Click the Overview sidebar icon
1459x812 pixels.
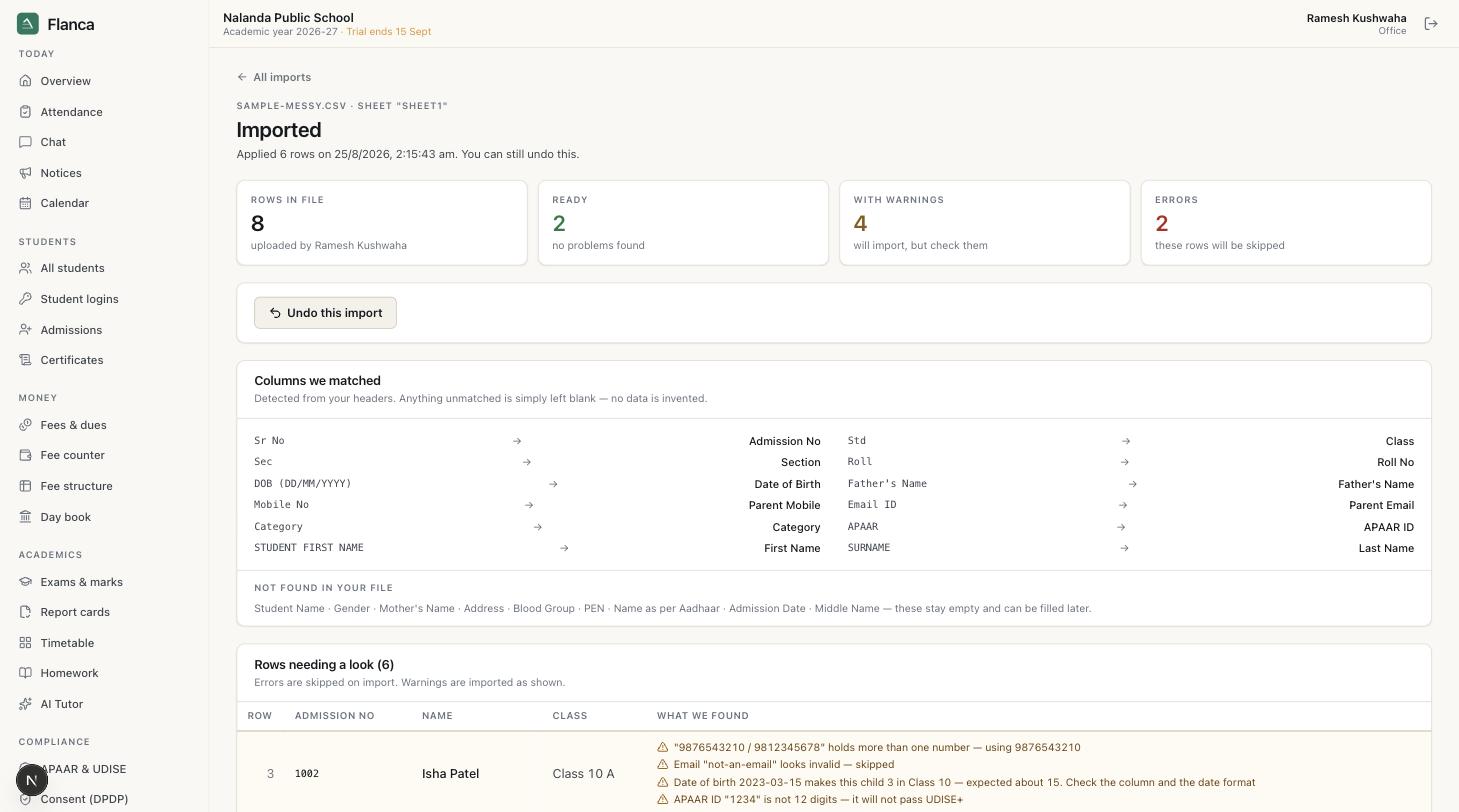coord(26,81)
